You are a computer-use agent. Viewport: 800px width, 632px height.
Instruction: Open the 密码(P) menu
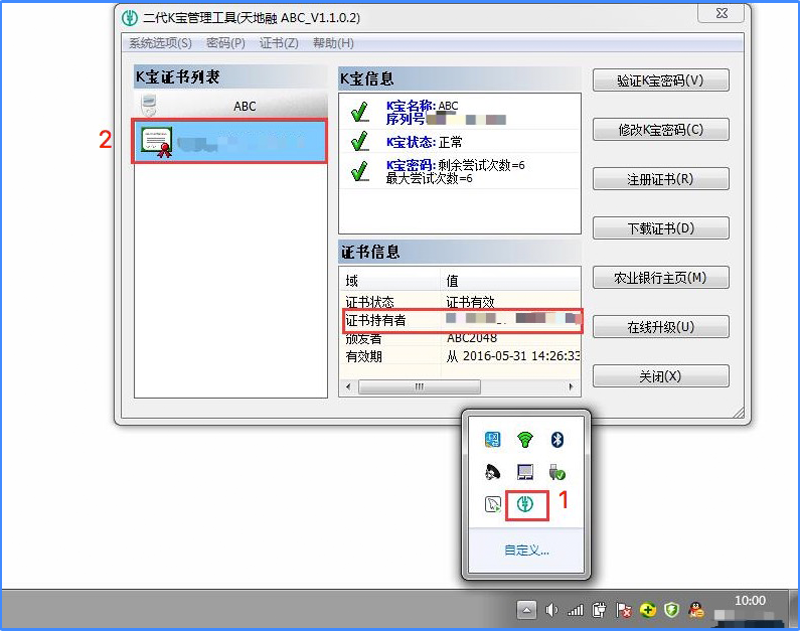click(x=225, y=43)
